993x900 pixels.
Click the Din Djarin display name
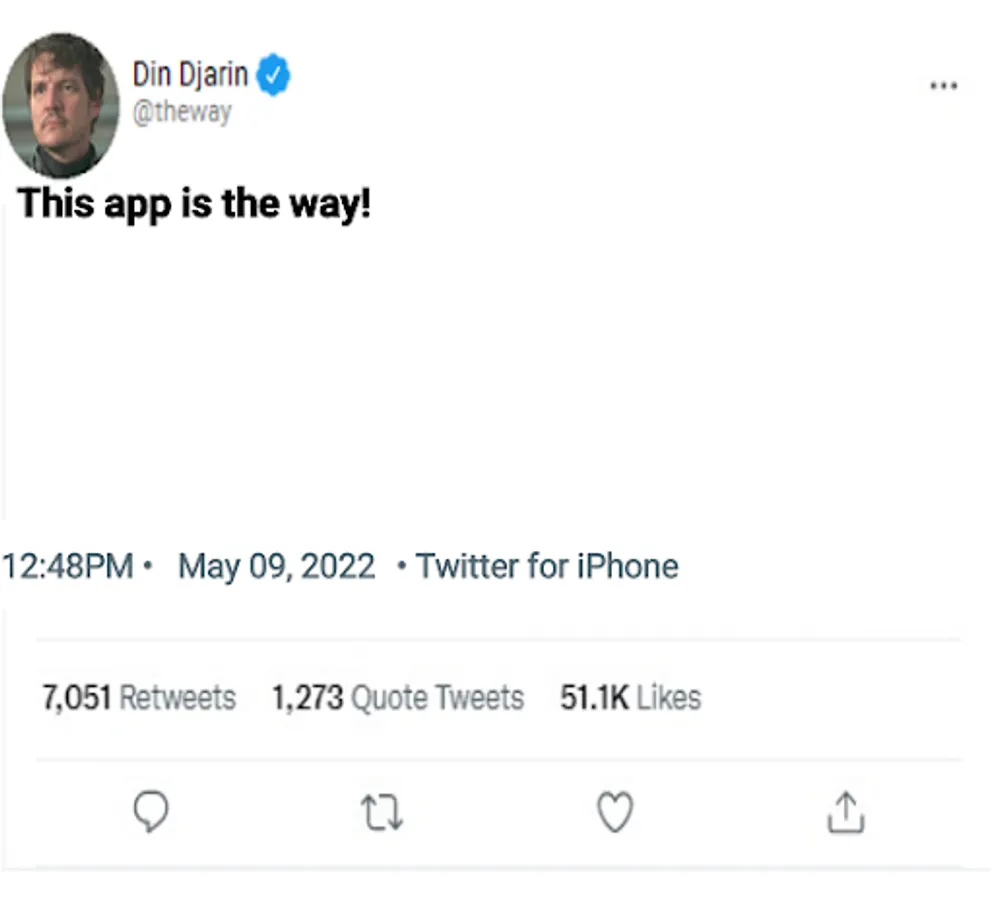[190, 75]
